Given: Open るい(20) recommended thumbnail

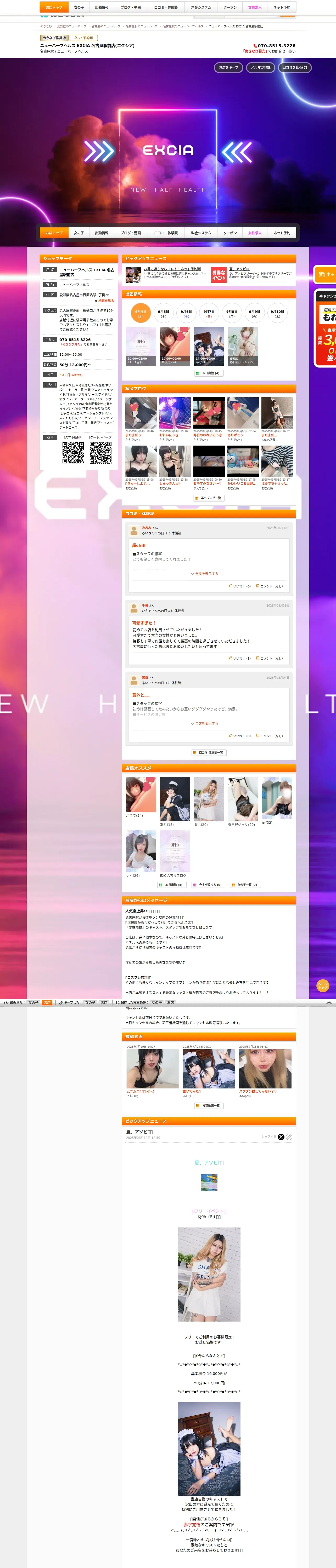Looking at the screenshot, I should 209,799.
